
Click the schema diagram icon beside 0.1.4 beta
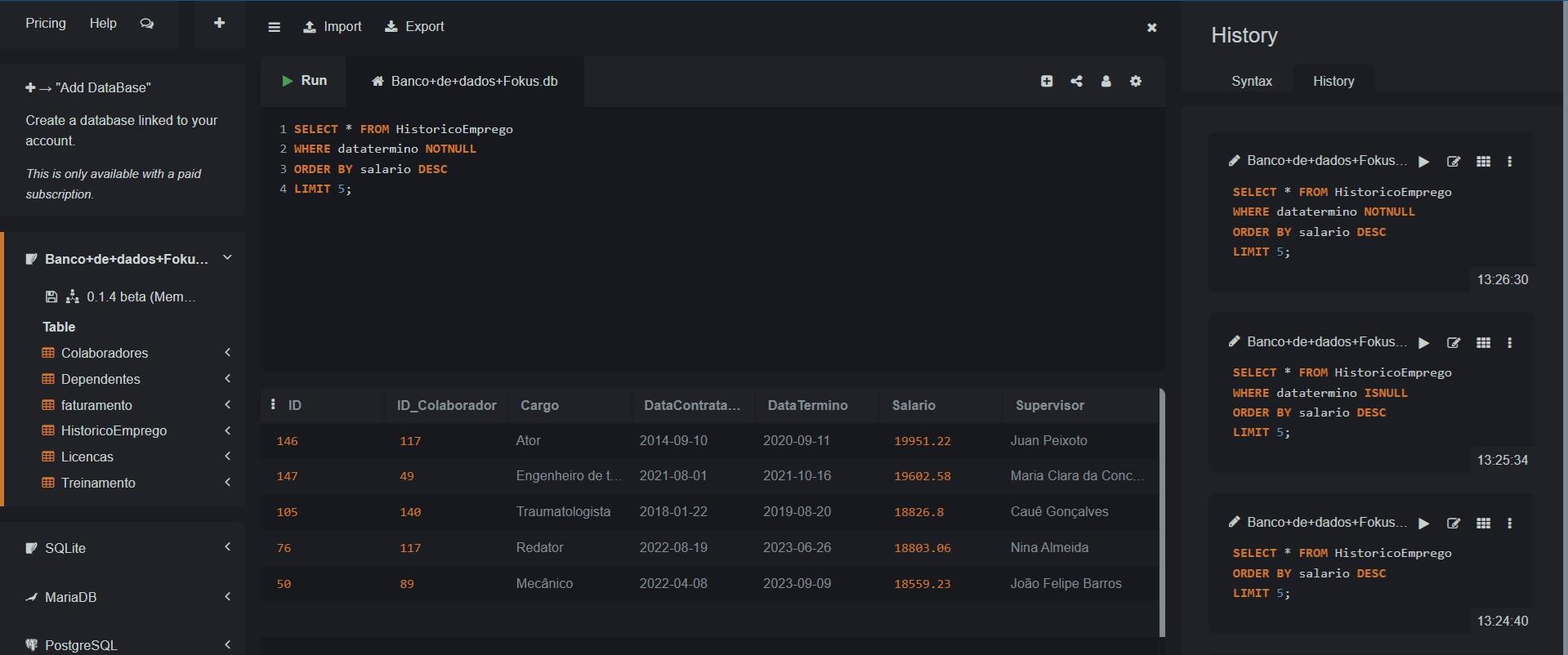click(x=73, y=296)
